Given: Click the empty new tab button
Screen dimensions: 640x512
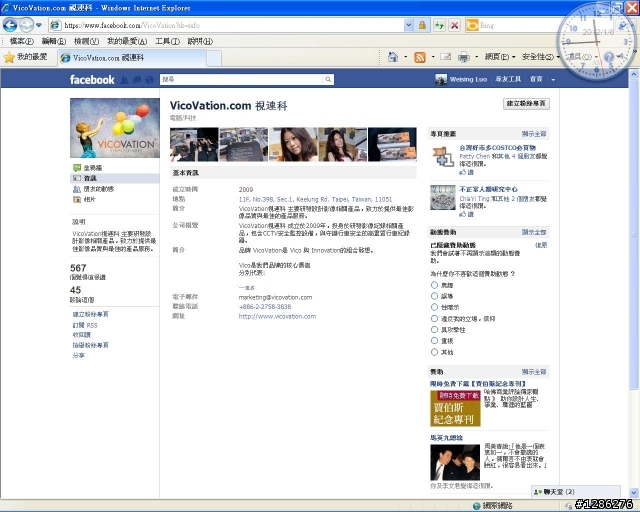Looking at the screenshot, I should (214, 58).
